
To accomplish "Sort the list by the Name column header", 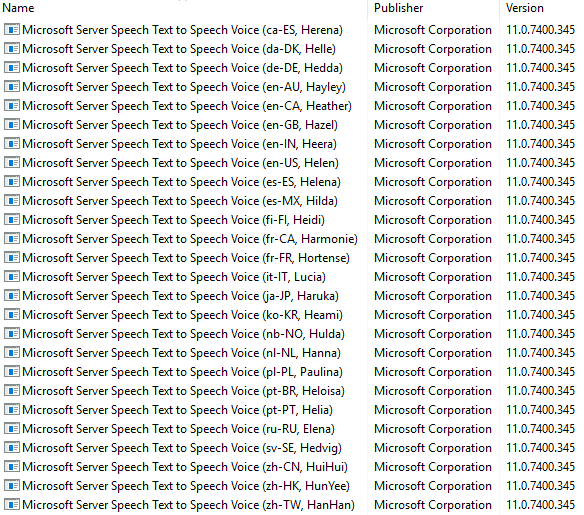I will click(18, 8).
